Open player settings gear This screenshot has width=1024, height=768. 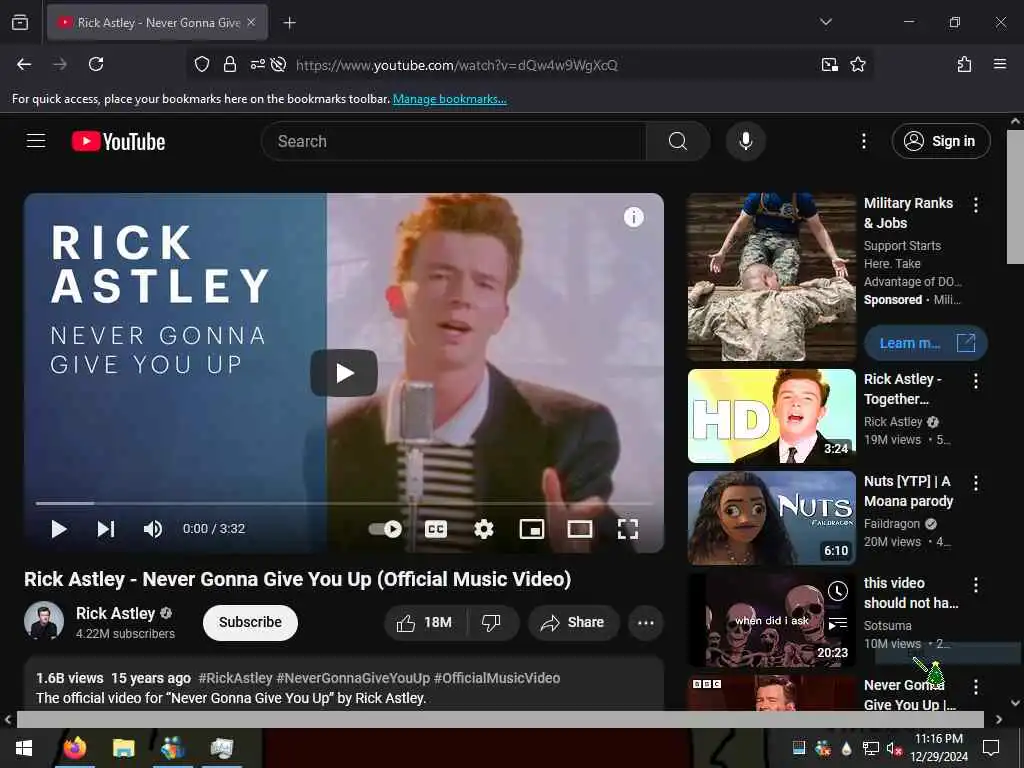(483, 529)
